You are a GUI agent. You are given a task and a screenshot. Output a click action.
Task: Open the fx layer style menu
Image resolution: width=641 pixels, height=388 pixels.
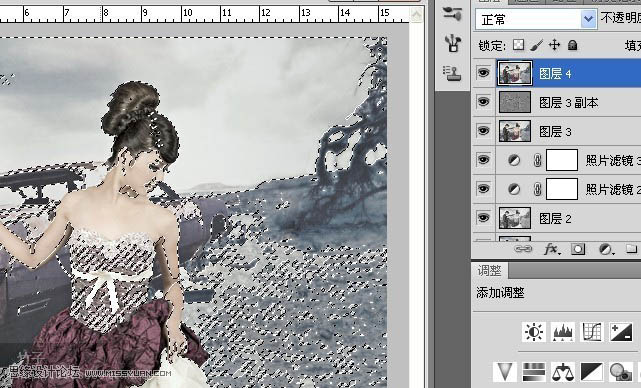point(551,249)
